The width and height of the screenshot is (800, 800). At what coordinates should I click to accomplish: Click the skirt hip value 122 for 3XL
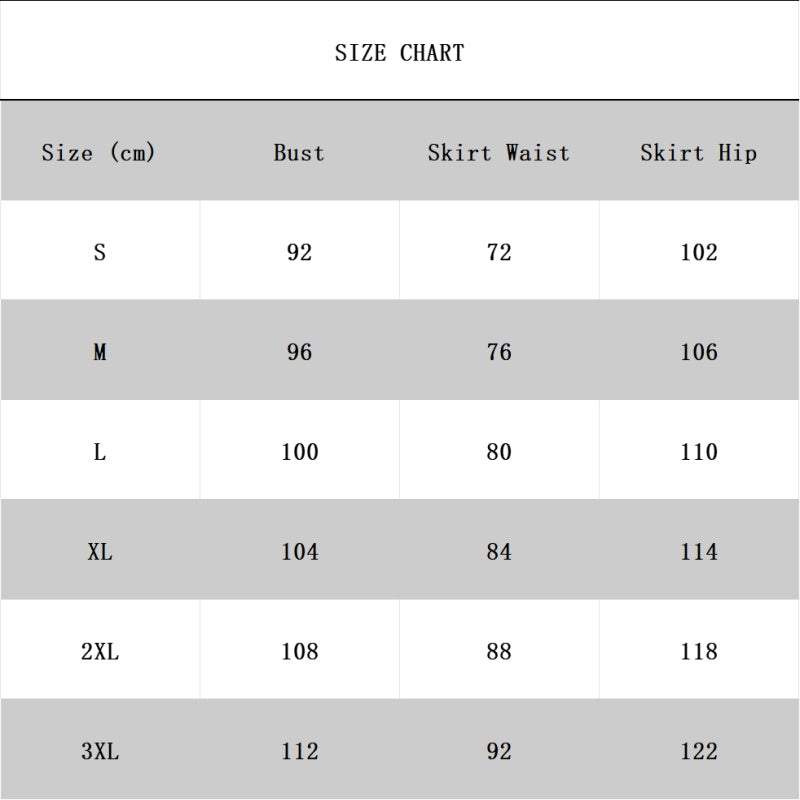(698, 751)
